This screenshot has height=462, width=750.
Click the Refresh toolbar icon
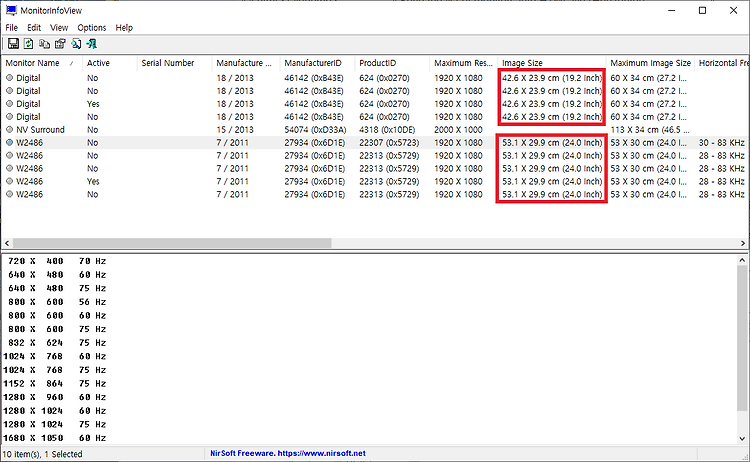point(29,44)
